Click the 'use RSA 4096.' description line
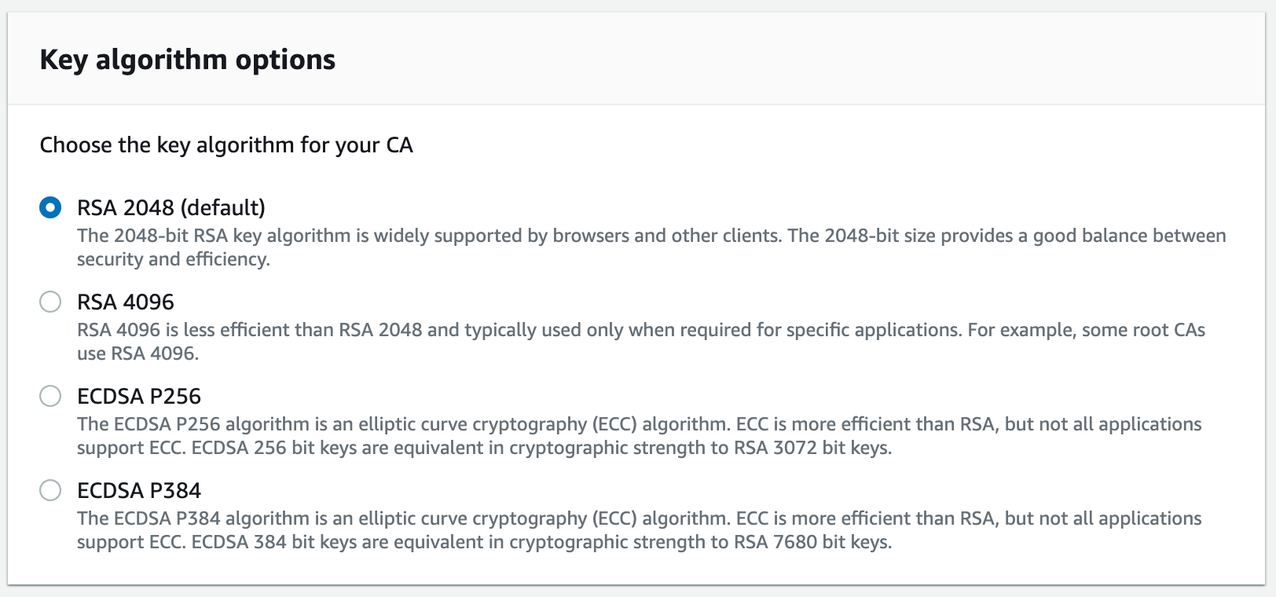 (x=138, y=353)
